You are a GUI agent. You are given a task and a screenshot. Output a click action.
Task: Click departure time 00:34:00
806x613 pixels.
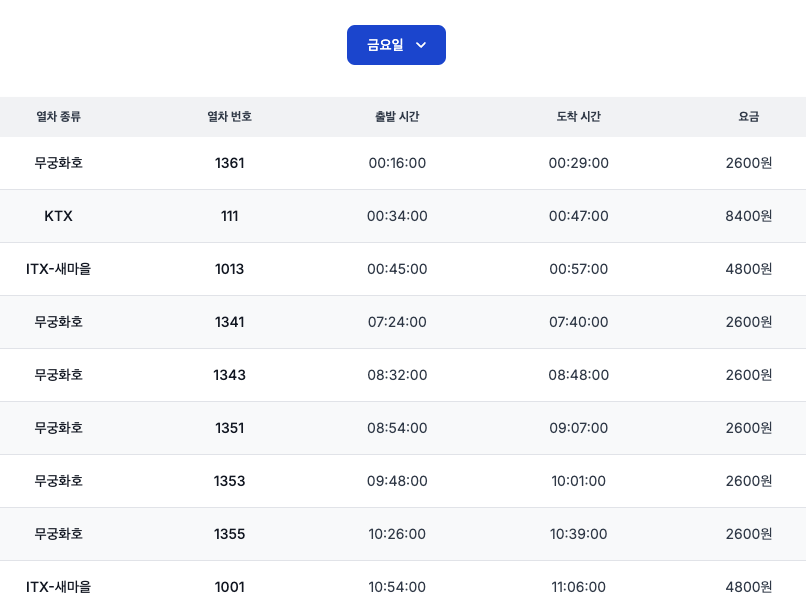pyautogui.click(x=397, y=216)
